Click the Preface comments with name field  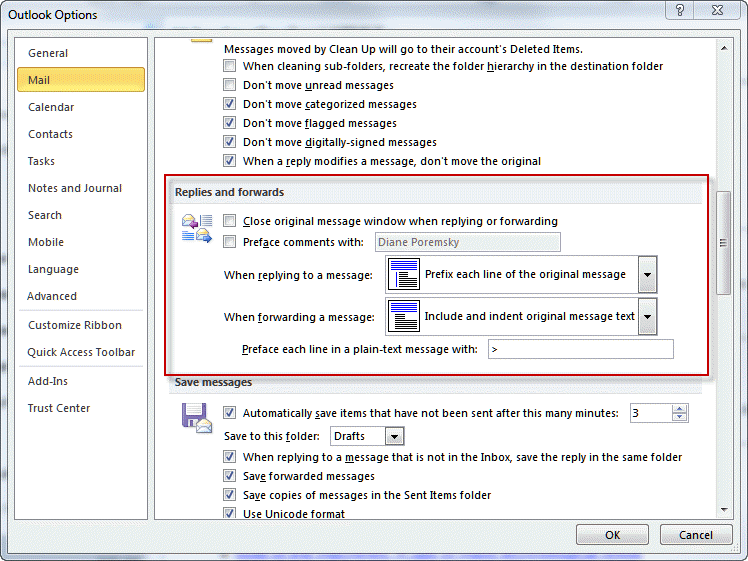click(x=468, y=242)
